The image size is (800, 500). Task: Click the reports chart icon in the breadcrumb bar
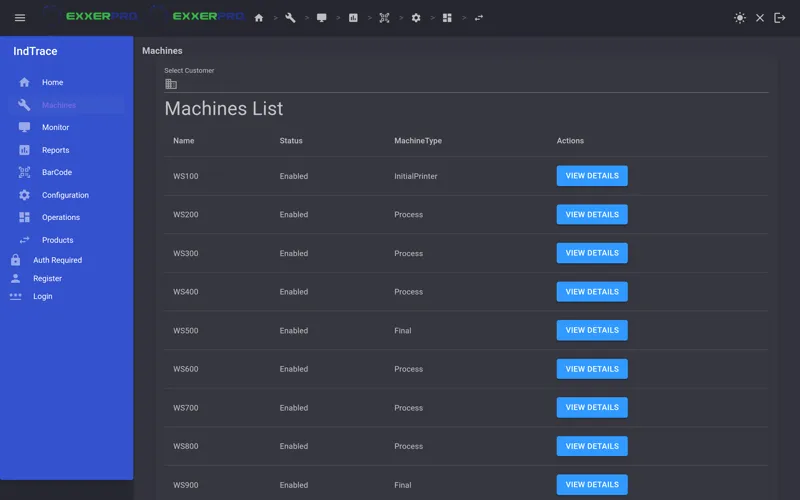coord(353,18)
